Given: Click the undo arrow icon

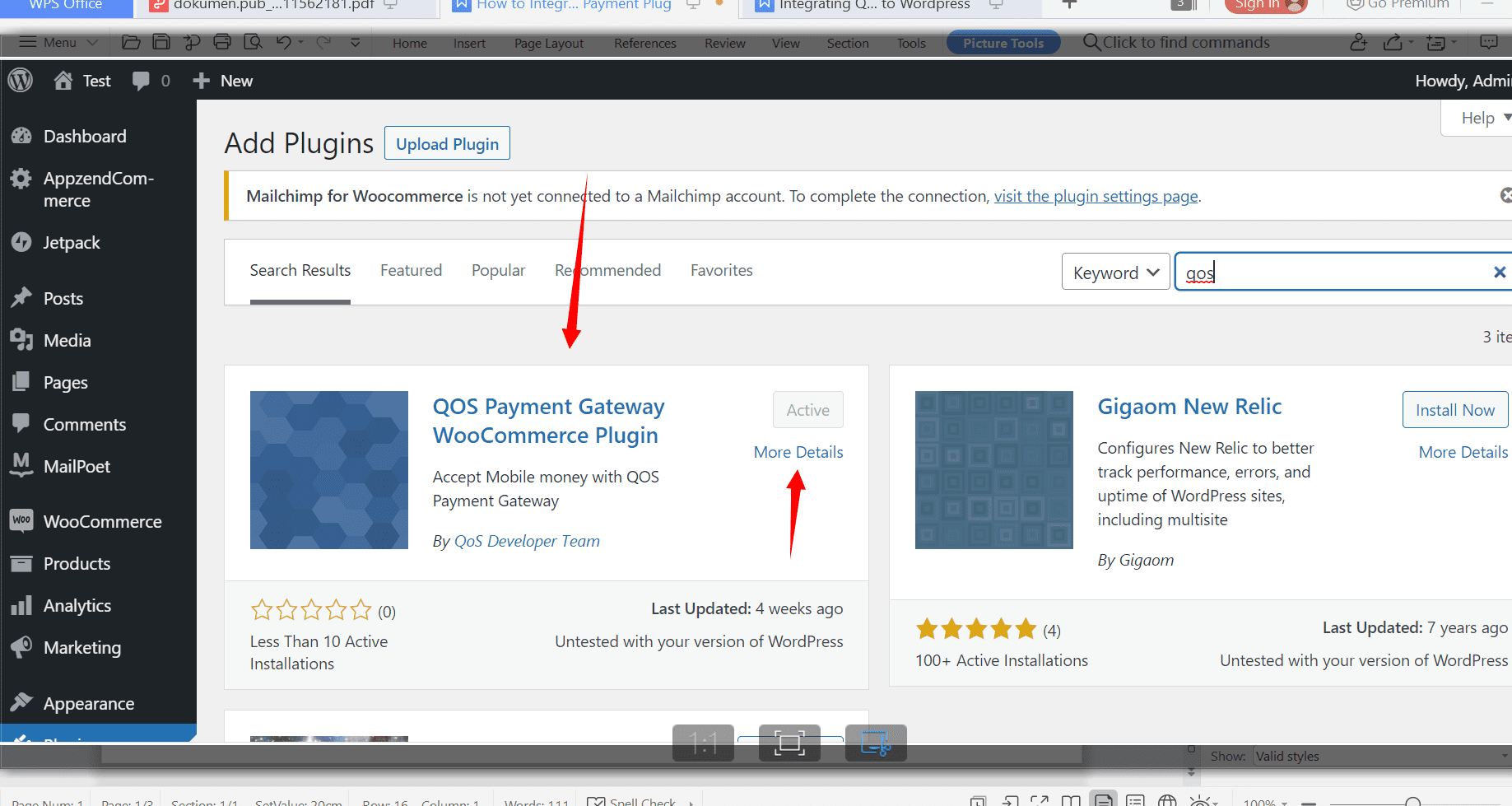Looking at the screenshot, I should click(x=284, y=43).
